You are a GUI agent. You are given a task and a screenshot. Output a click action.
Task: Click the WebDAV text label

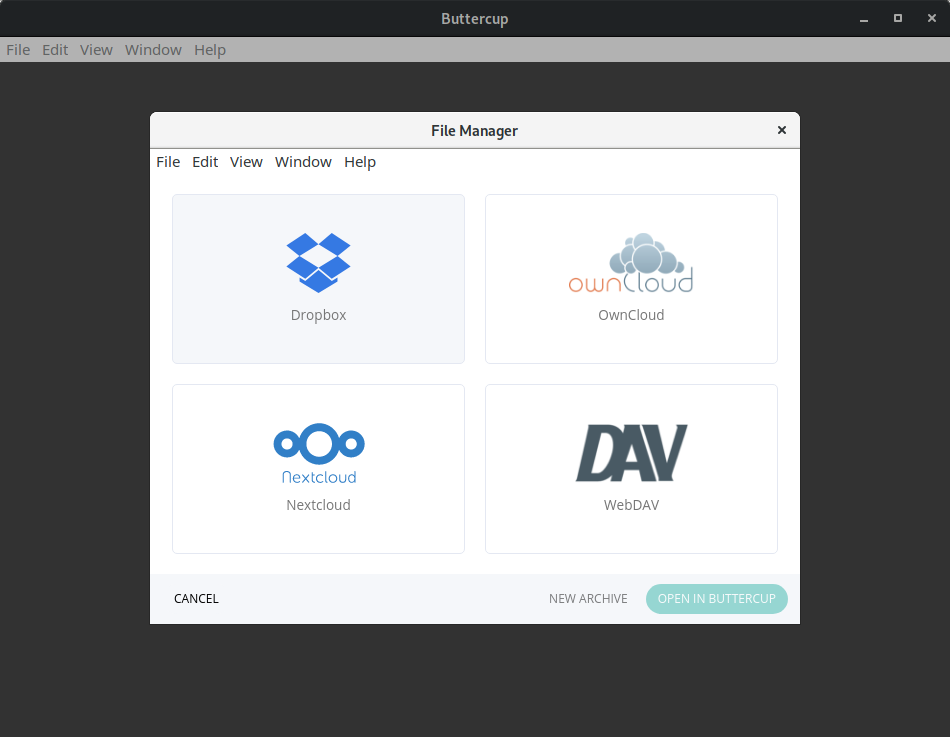(631, 505)
